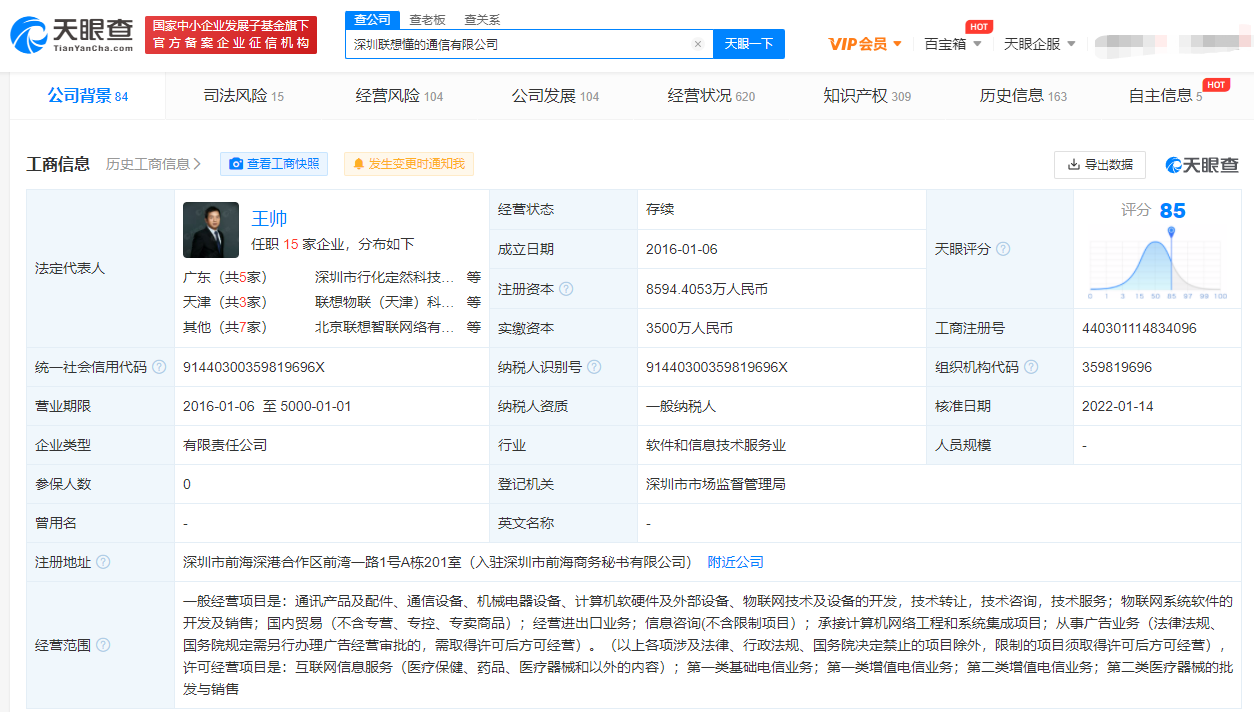This screenshot has width=1254, height=712.
Task: Click 等 next to 深圳市行化定然科技
Action: click(474, 277)
